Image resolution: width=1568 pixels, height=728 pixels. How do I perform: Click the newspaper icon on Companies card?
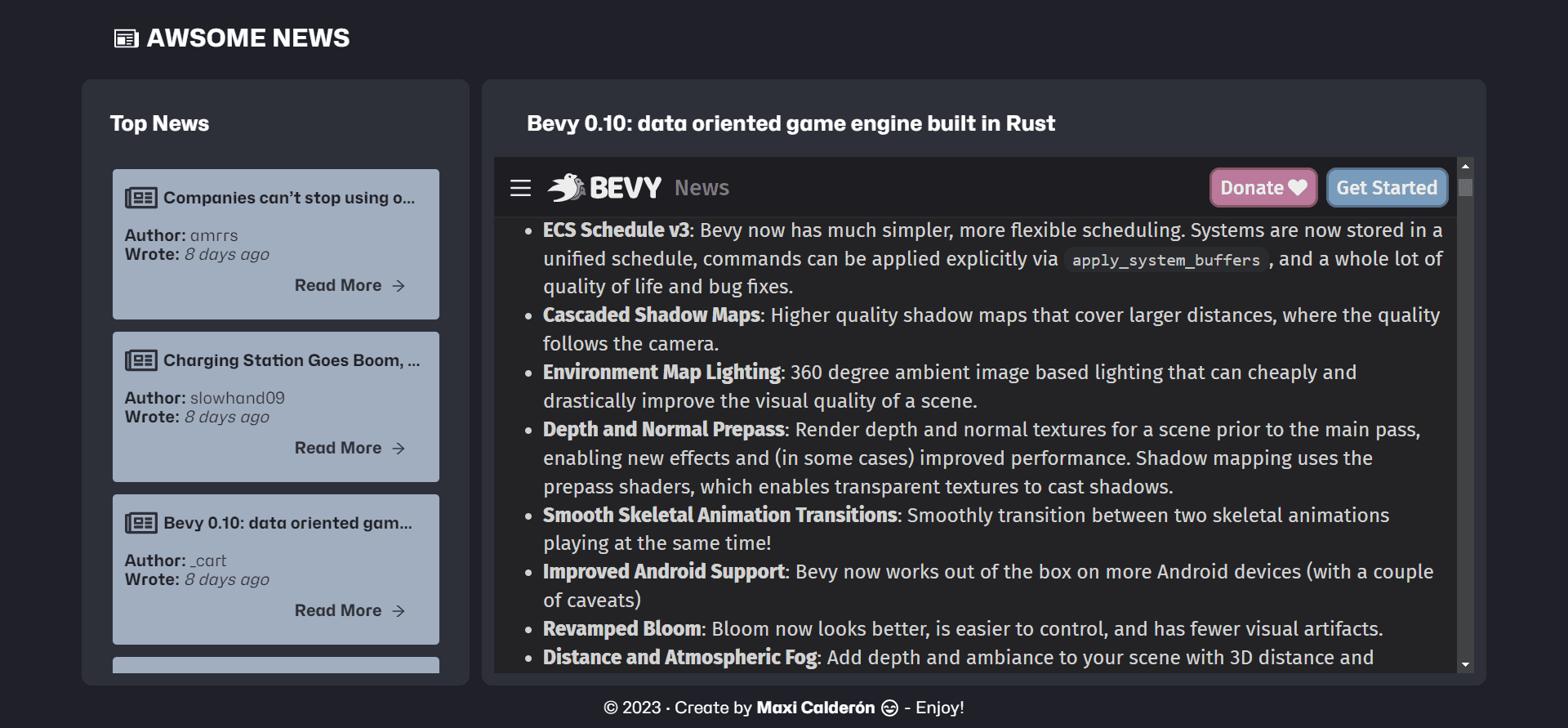141,198
